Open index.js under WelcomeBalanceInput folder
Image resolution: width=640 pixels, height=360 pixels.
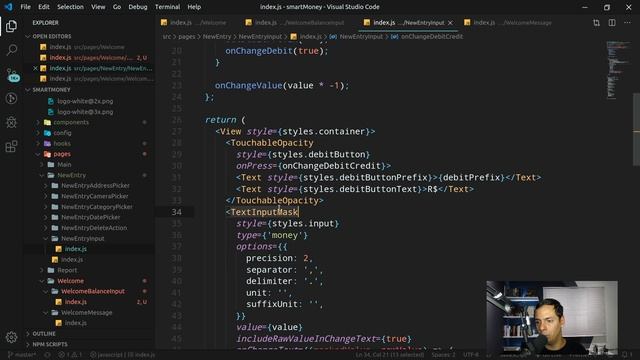tap(76, 302)
